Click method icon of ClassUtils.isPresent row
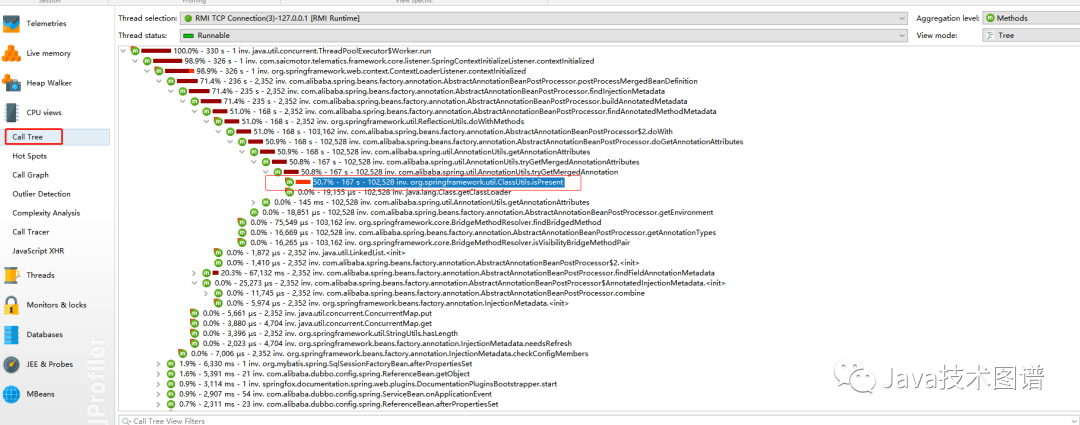Image resolution: width=1080 pixels, height=425 pixels. coord(290,182)
